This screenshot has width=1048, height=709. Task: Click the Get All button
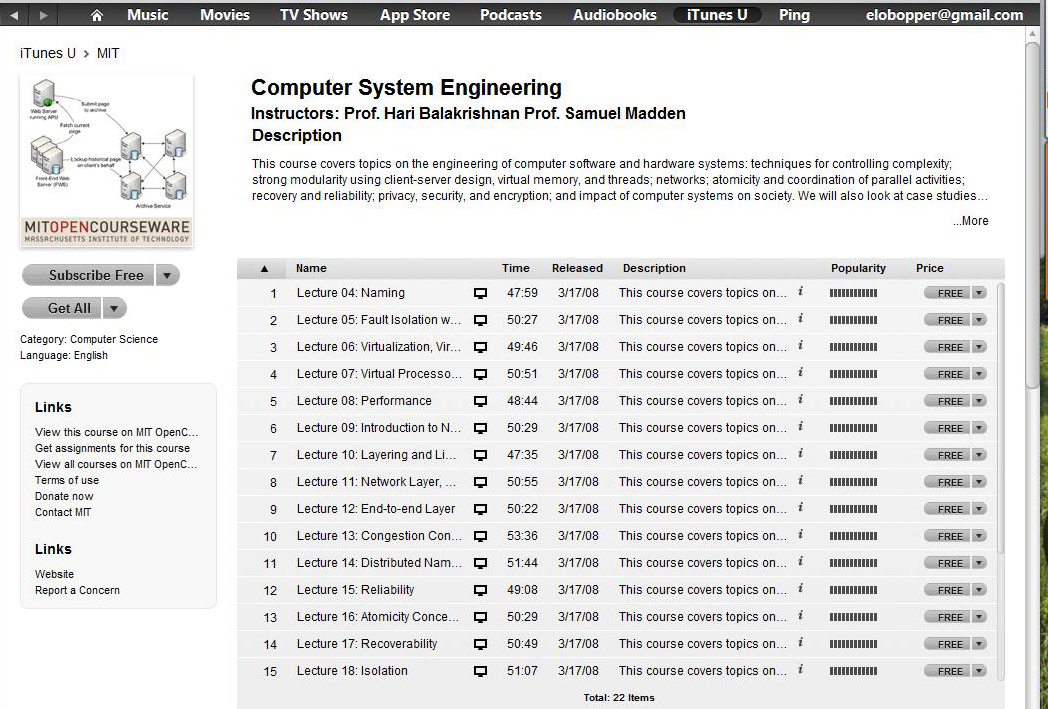61,308
